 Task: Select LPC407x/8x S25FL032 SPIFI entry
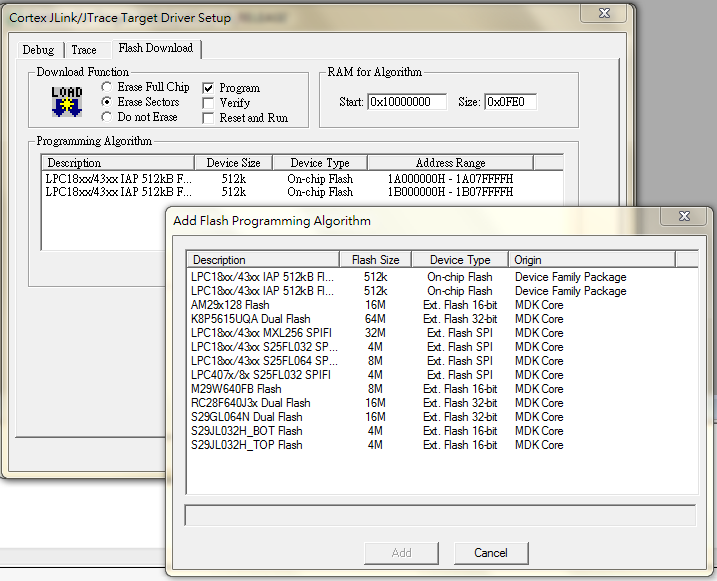[x=442, y=375]
